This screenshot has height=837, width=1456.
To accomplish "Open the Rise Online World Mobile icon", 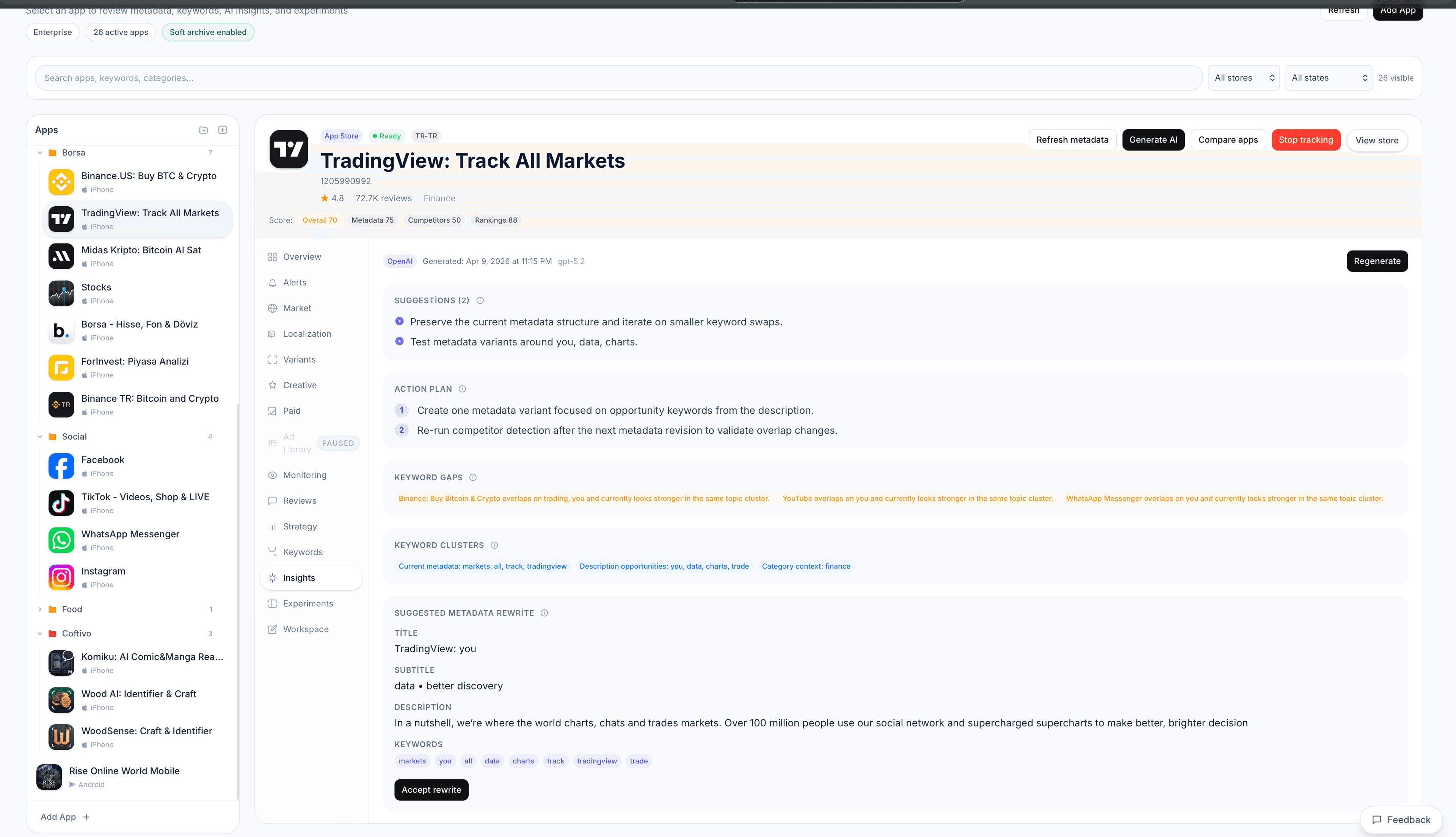I will 49,777.
